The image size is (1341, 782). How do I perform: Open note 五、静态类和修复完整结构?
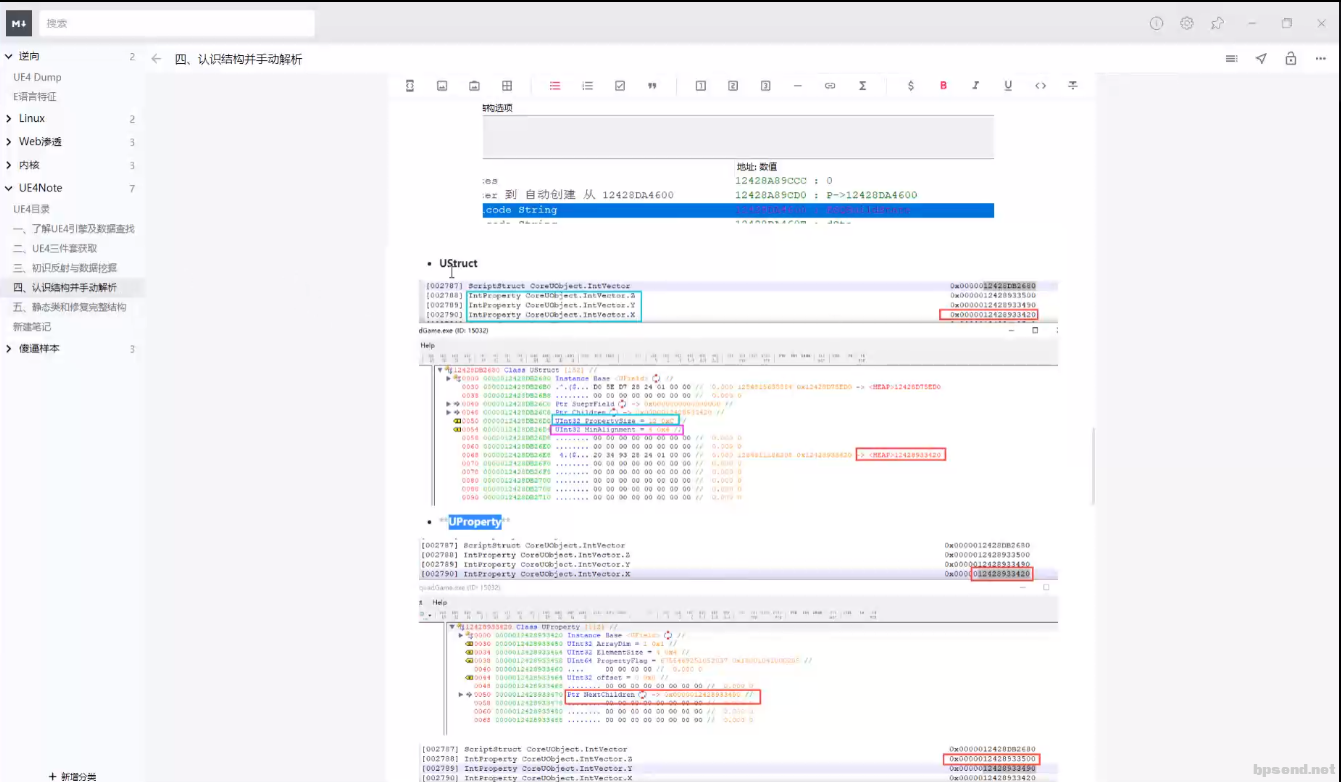(69, 307)
